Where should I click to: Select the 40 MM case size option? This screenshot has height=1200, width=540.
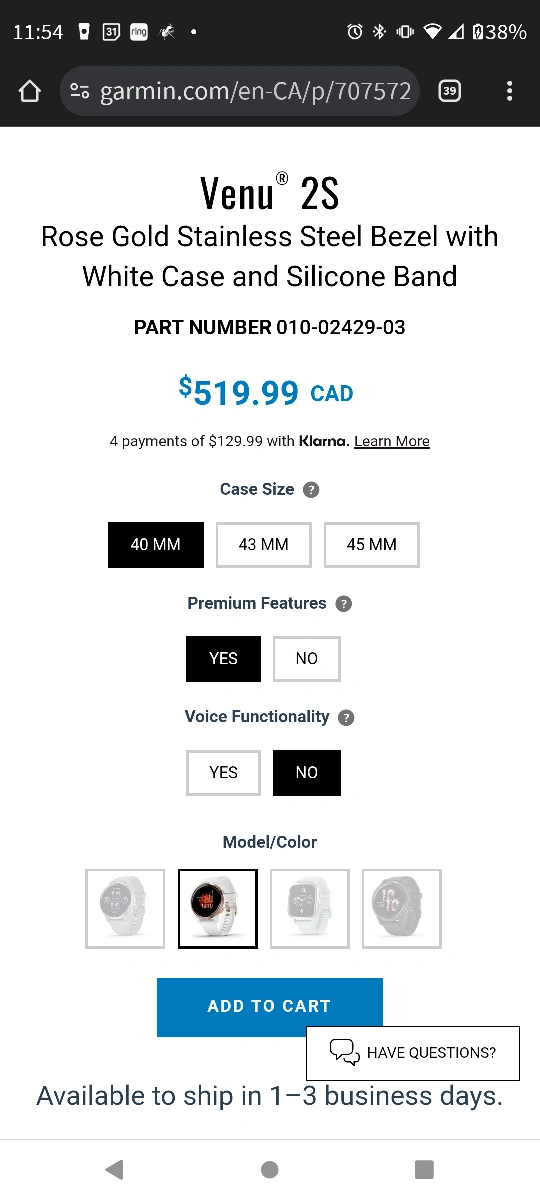point(156,545)
